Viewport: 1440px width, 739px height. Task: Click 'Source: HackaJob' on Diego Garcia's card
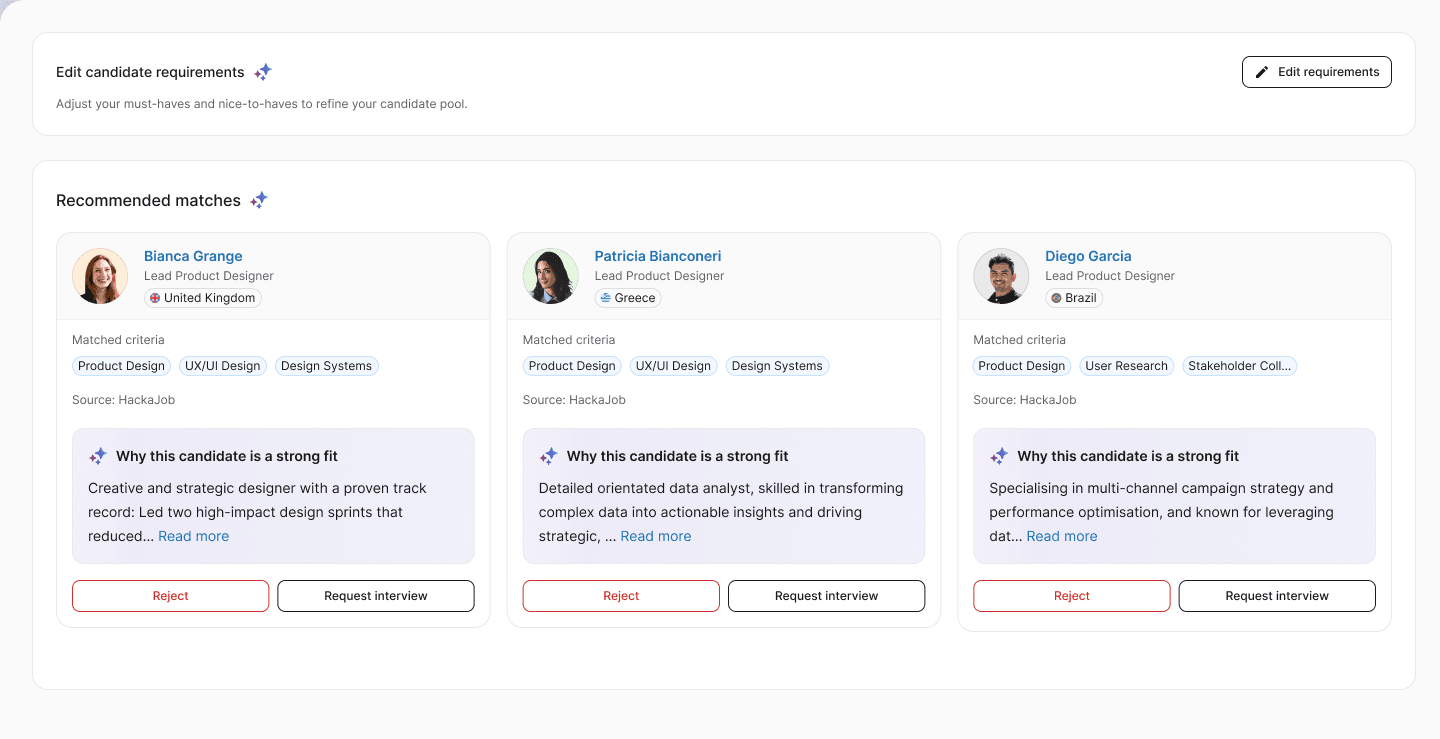point(1025,400)
